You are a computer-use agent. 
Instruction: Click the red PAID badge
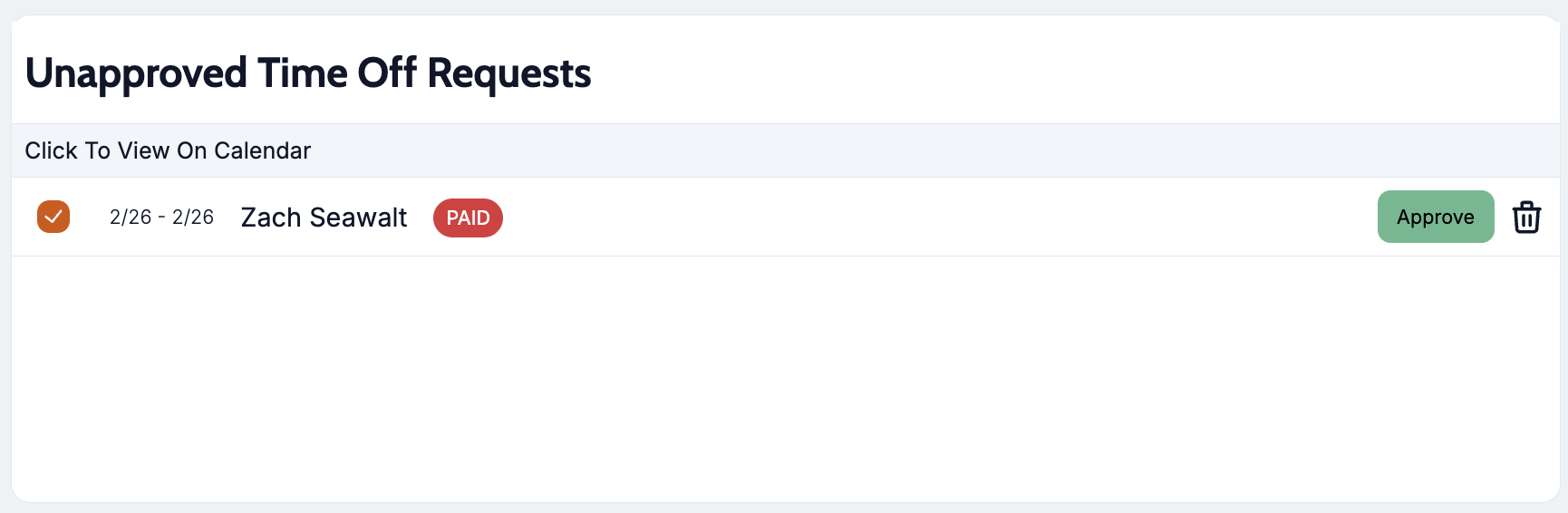[x=468, y=218]
